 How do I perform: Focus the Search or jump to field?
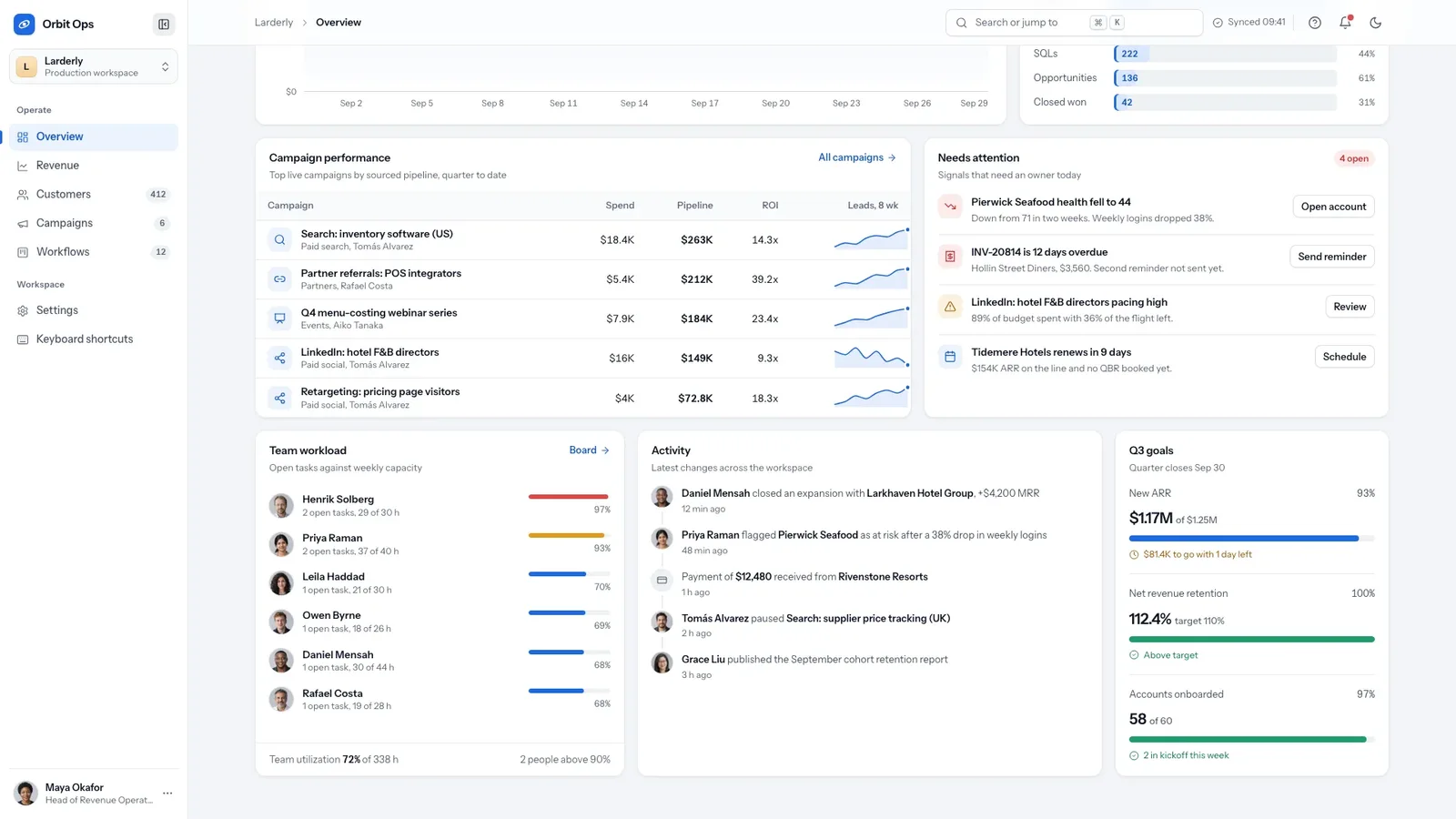click(x=1074, y=23)
